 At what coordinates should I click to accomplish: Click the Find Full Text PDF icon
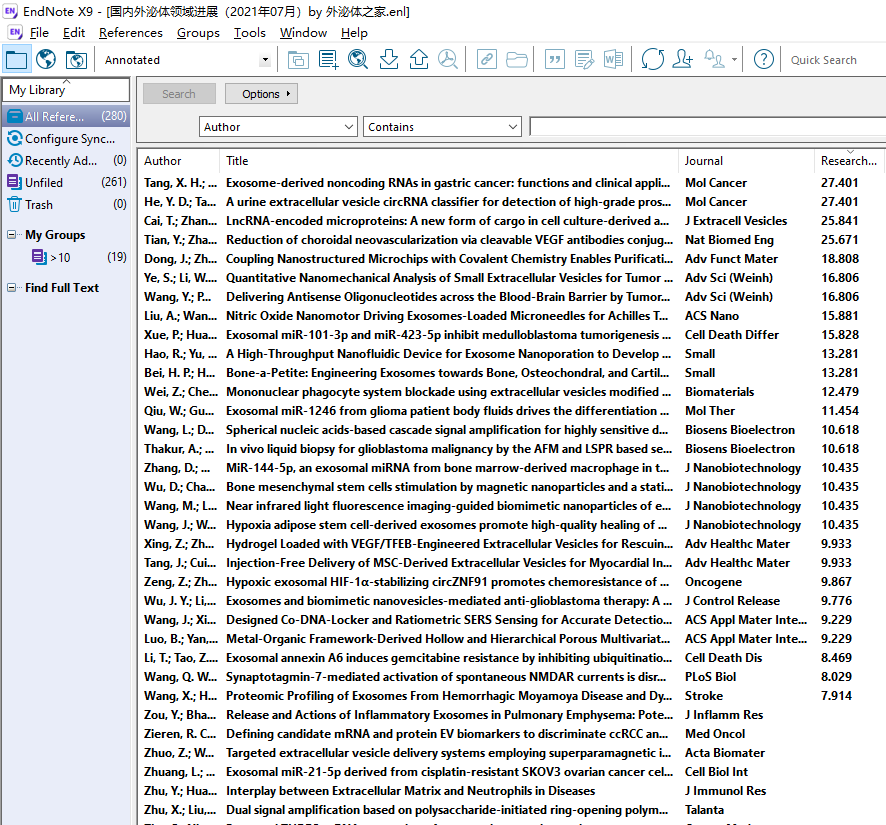(448, 59)
